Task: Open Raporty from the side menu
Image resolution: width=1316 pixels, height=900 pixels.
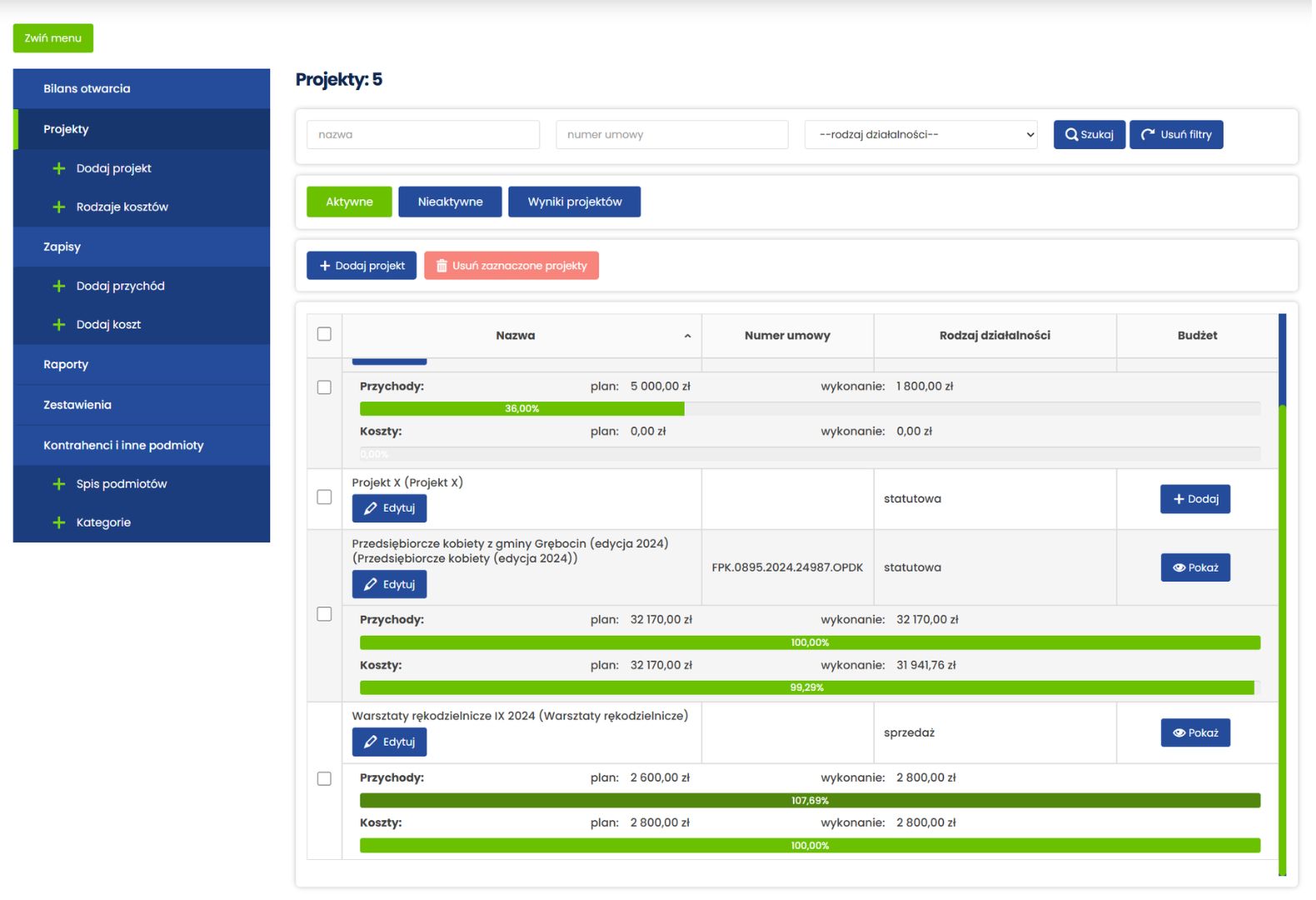Action: pos(66,364)
